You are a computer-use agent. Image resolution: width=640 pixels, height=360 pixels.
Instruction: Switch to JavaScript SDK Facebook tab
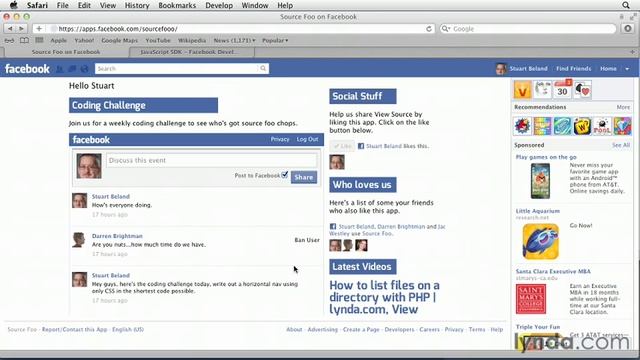(x=191, y=52)
